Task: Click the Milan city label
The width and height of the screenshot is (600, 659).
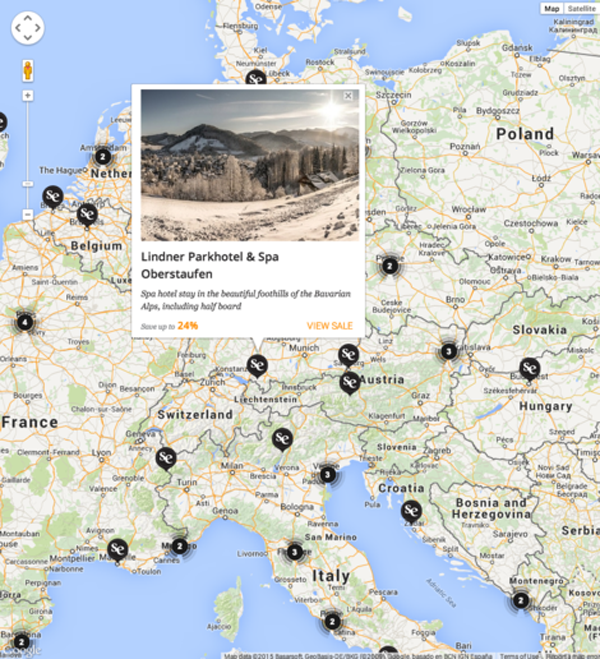Action: pos(232,465)
